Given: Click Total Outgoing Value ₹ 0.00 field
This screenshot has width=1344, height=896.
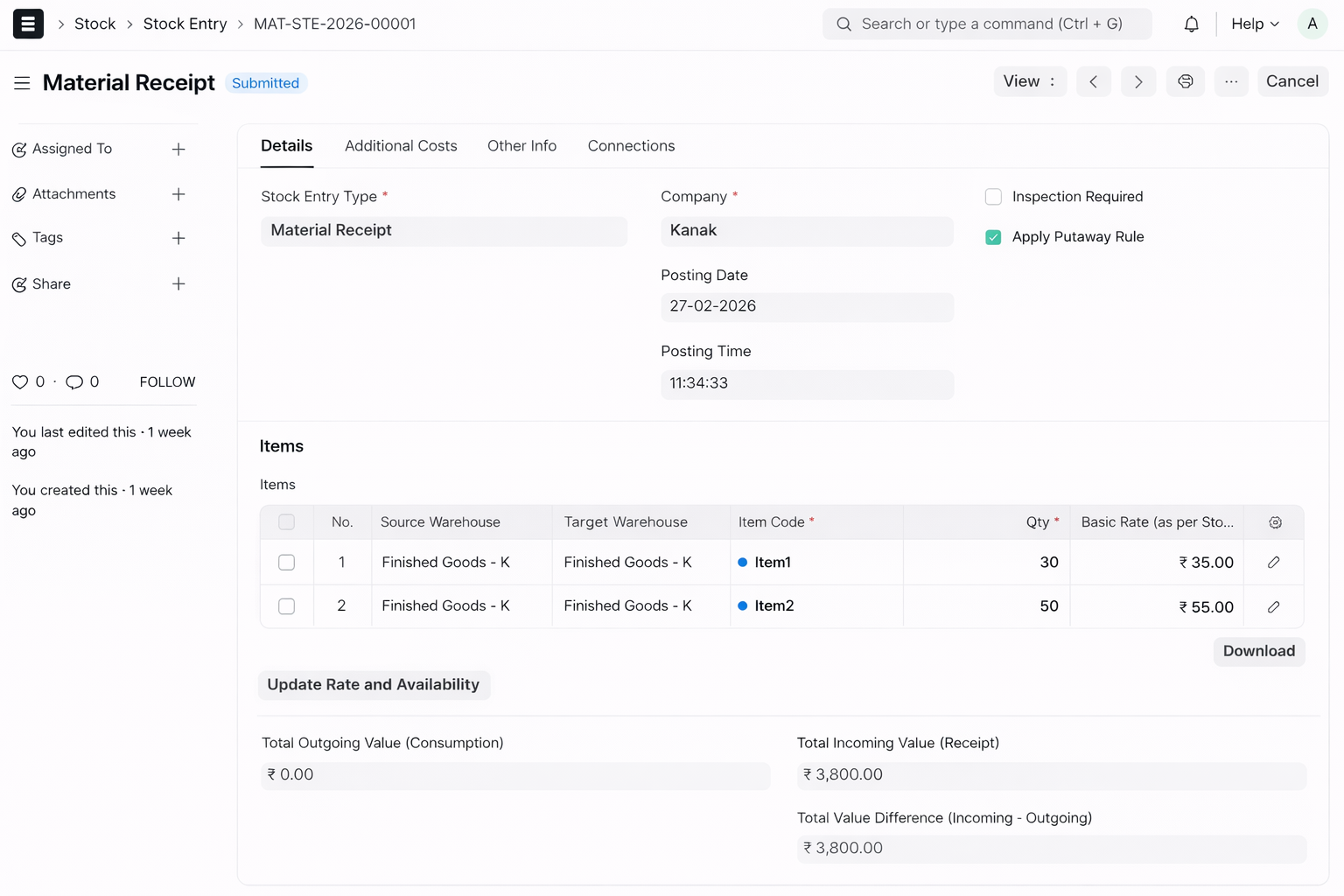Looking at the screenshot, I should (x=515, y=775).
